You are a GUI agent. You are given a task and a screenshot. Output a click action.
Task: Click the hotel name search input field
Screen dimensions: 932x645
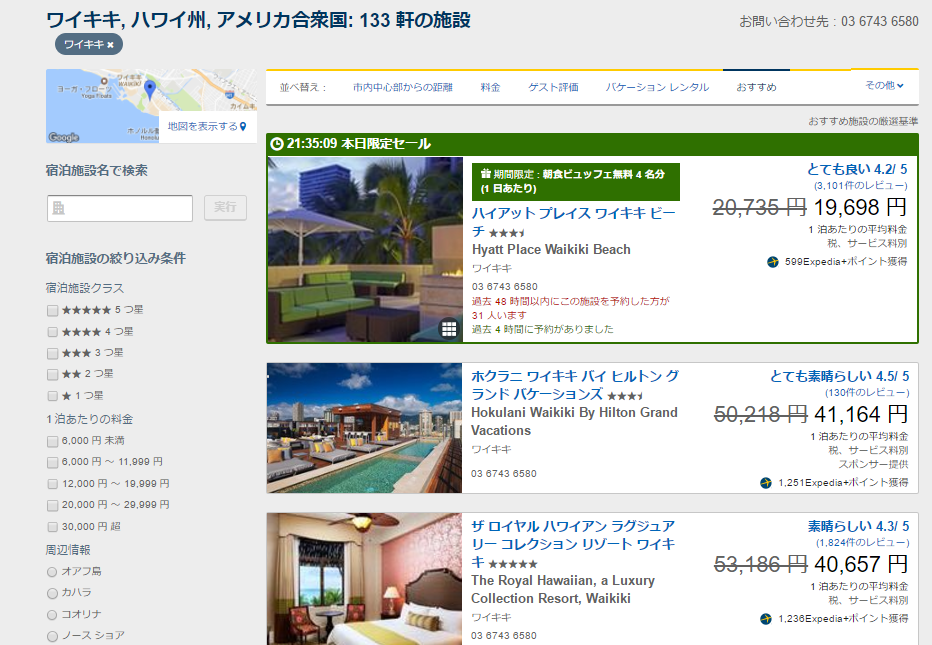(x=120, y=208)
